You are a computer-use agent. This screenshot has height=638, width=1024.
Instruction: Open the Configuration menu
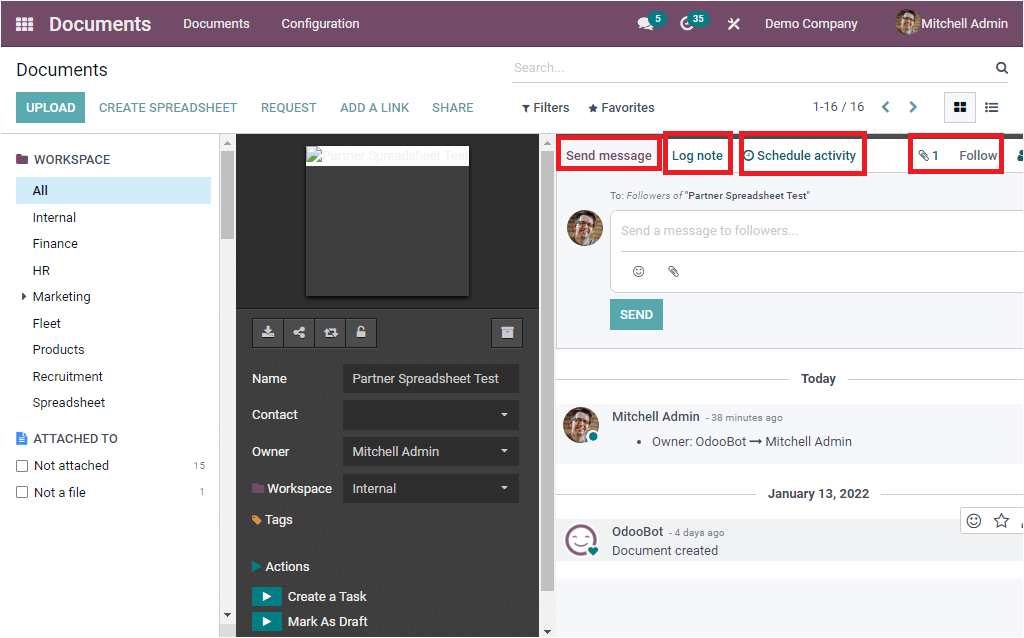[320, 24]
